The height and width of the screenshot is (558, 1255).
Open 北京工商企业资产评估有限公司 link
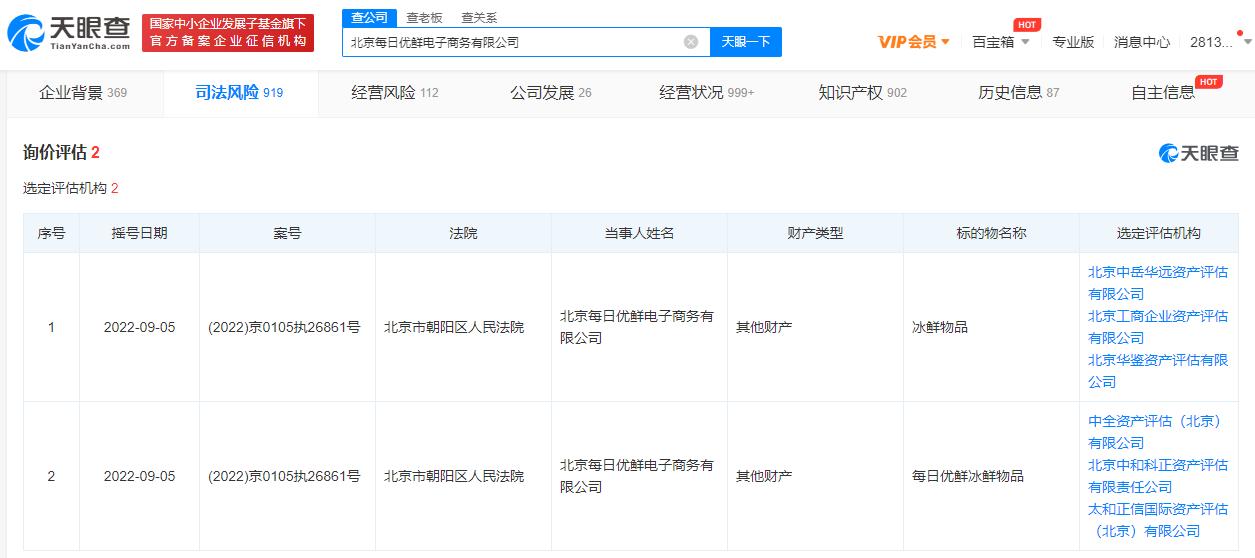(x=1158, y=327)
